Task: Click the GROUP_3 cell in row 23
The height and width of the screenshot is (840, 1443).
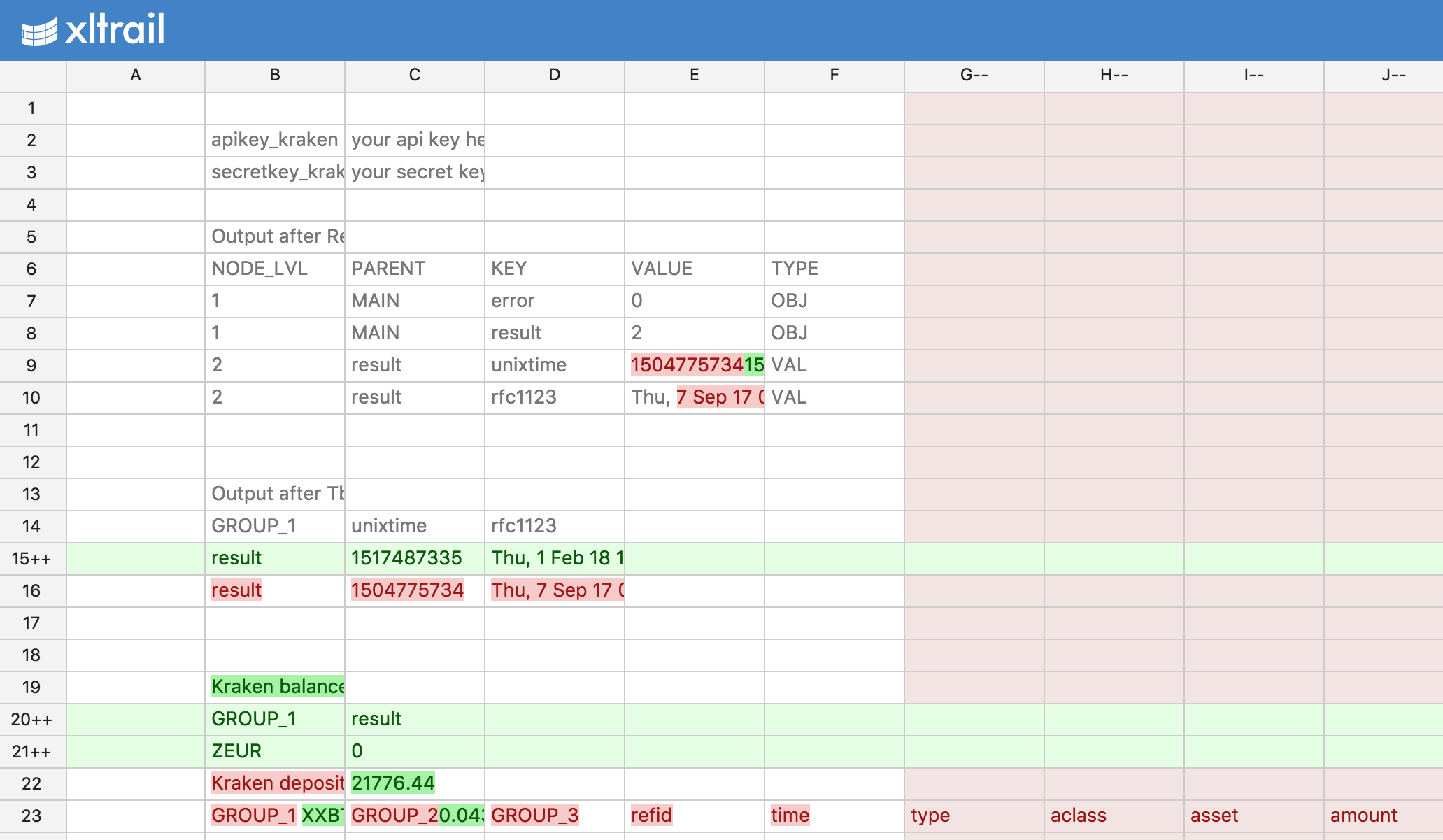Action: (x=555, y=816)
